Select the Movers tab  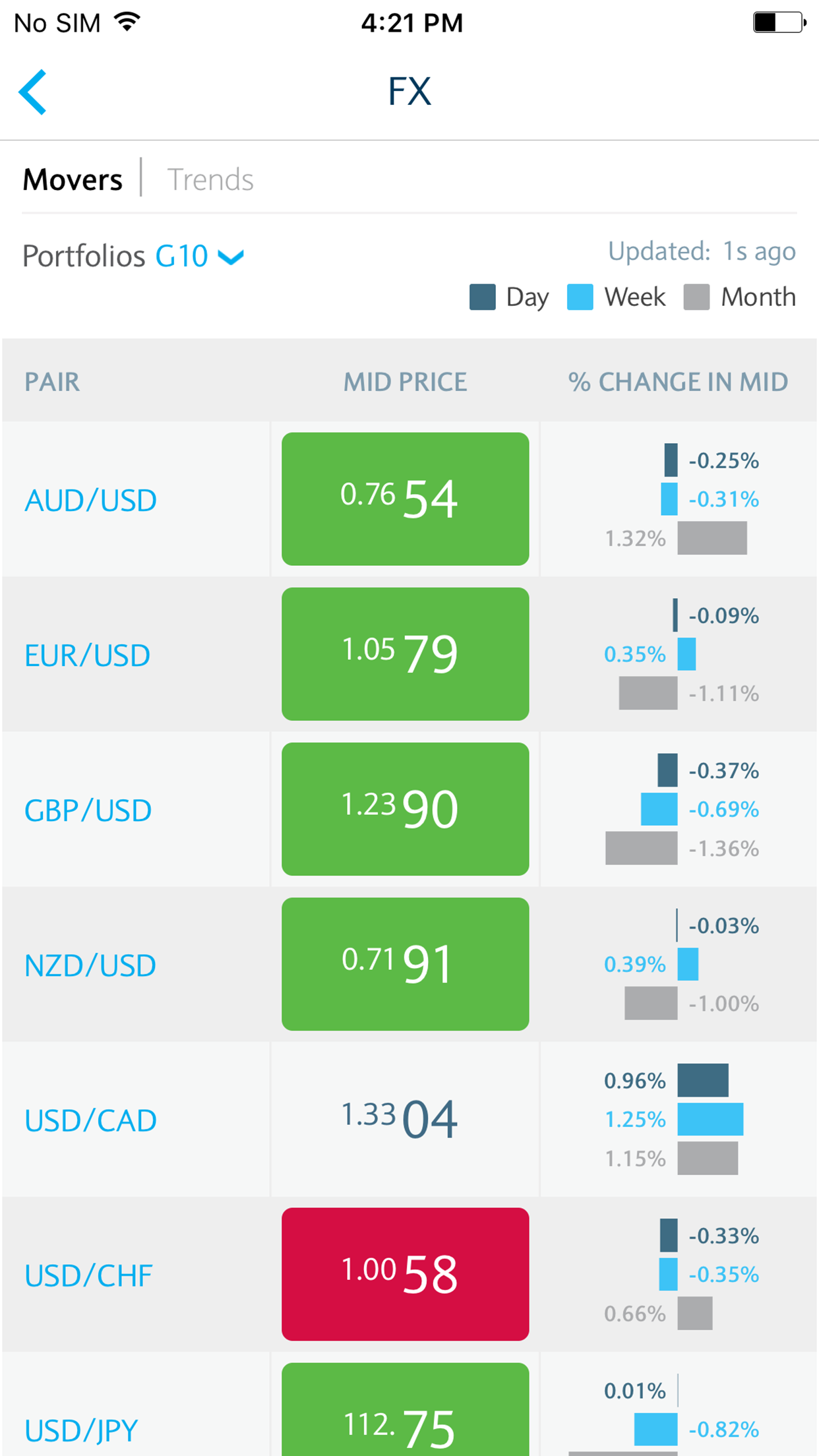point(73,179)
